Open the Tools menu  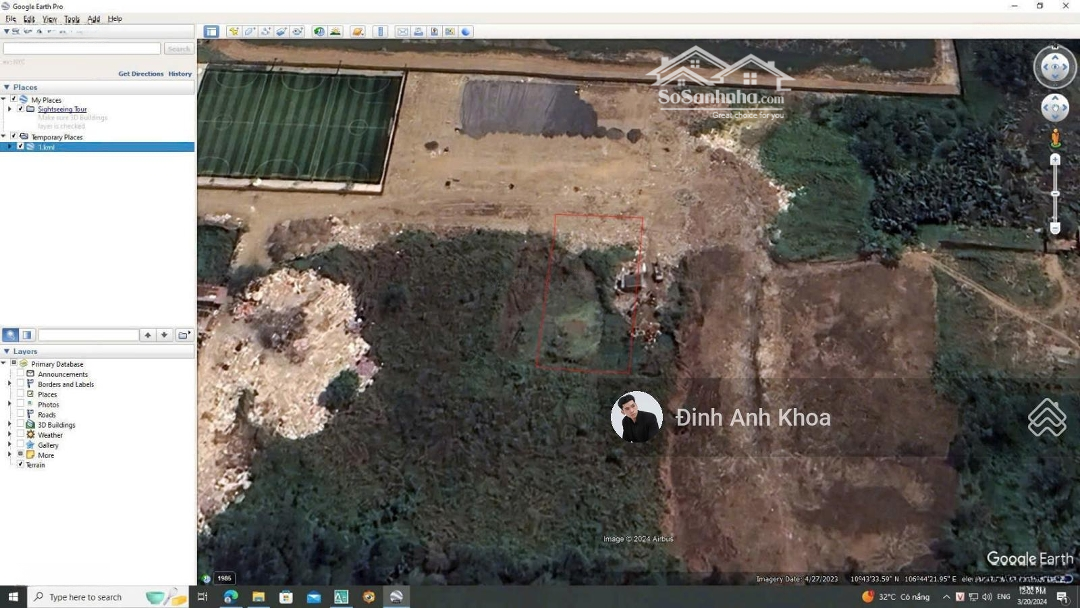72,19
